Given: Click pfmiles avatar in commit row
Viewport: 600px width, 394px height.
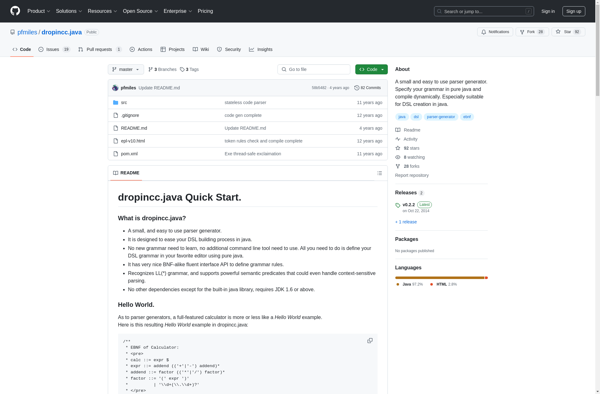Looking at the screenshot, I should click(x=115, y=88).
